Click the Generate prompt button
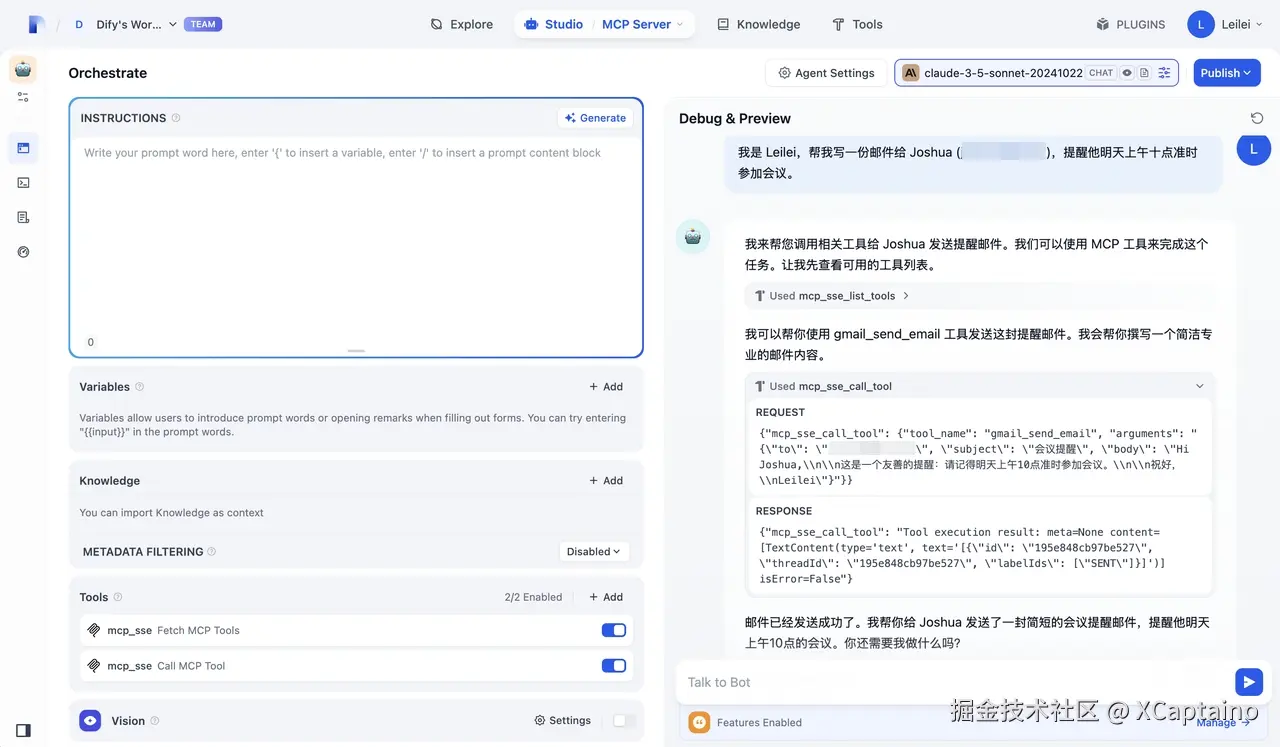The height and width of the screenshot is (747, 1280). pyautogui.click(x=595, y=118)
